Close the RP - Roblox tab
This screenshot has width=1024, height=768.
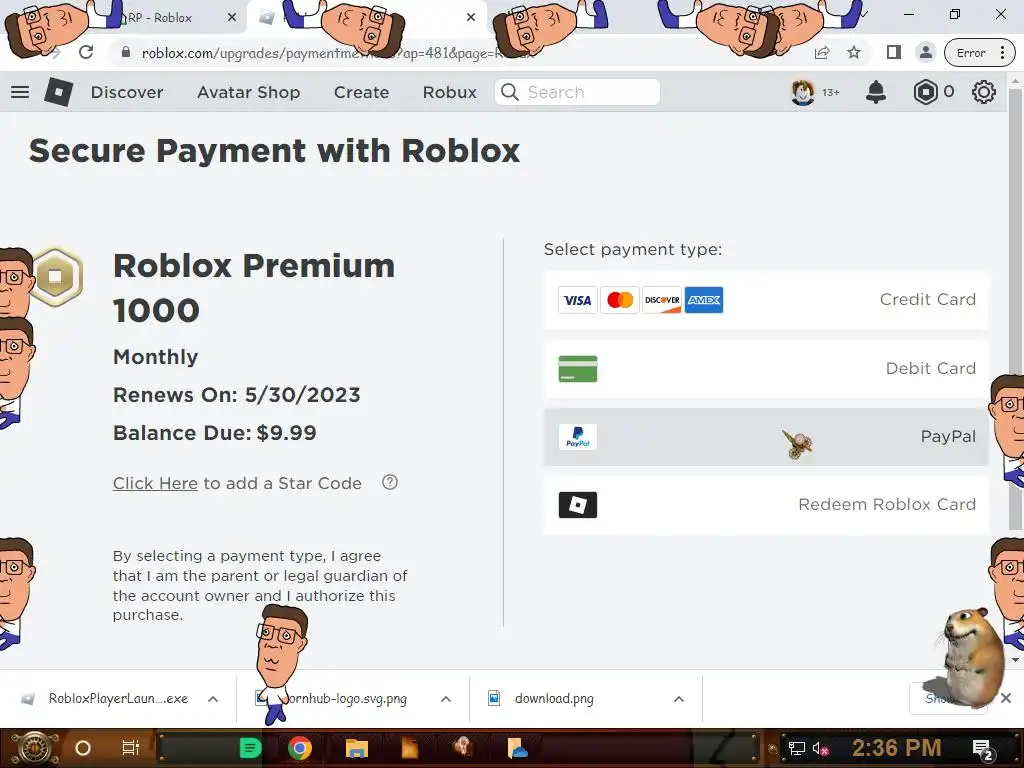232,18
